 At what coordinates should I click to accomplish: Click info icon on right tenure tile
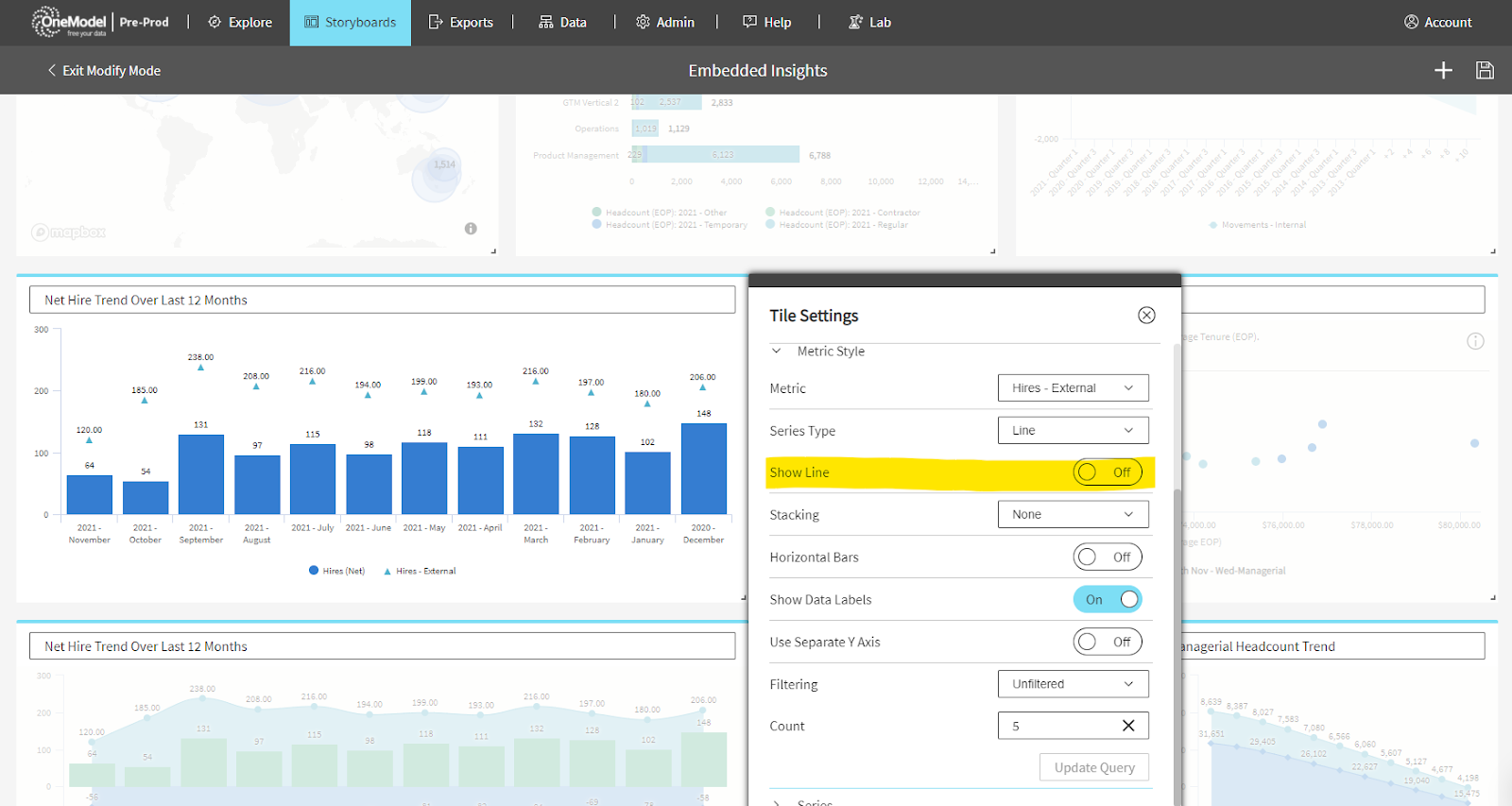tap(1475, 341)
